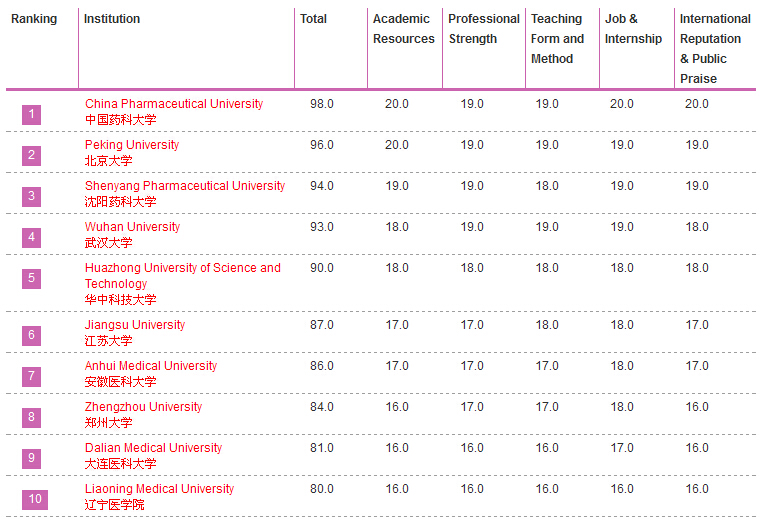Click International Reputation & Public Praise header
This screenshot has width=764, height=525.
(715, 49)
